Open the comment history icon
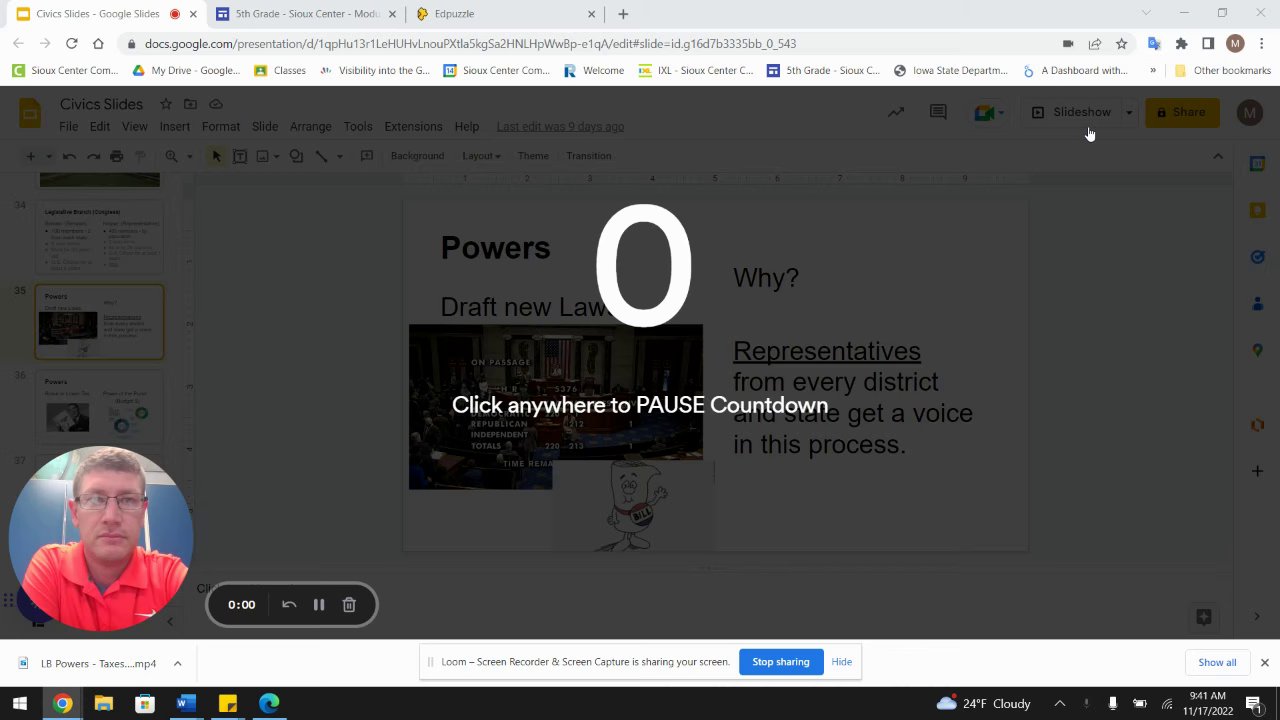Image resolution: width=1280 pixels, height=720 pixels. coord(938,112)
